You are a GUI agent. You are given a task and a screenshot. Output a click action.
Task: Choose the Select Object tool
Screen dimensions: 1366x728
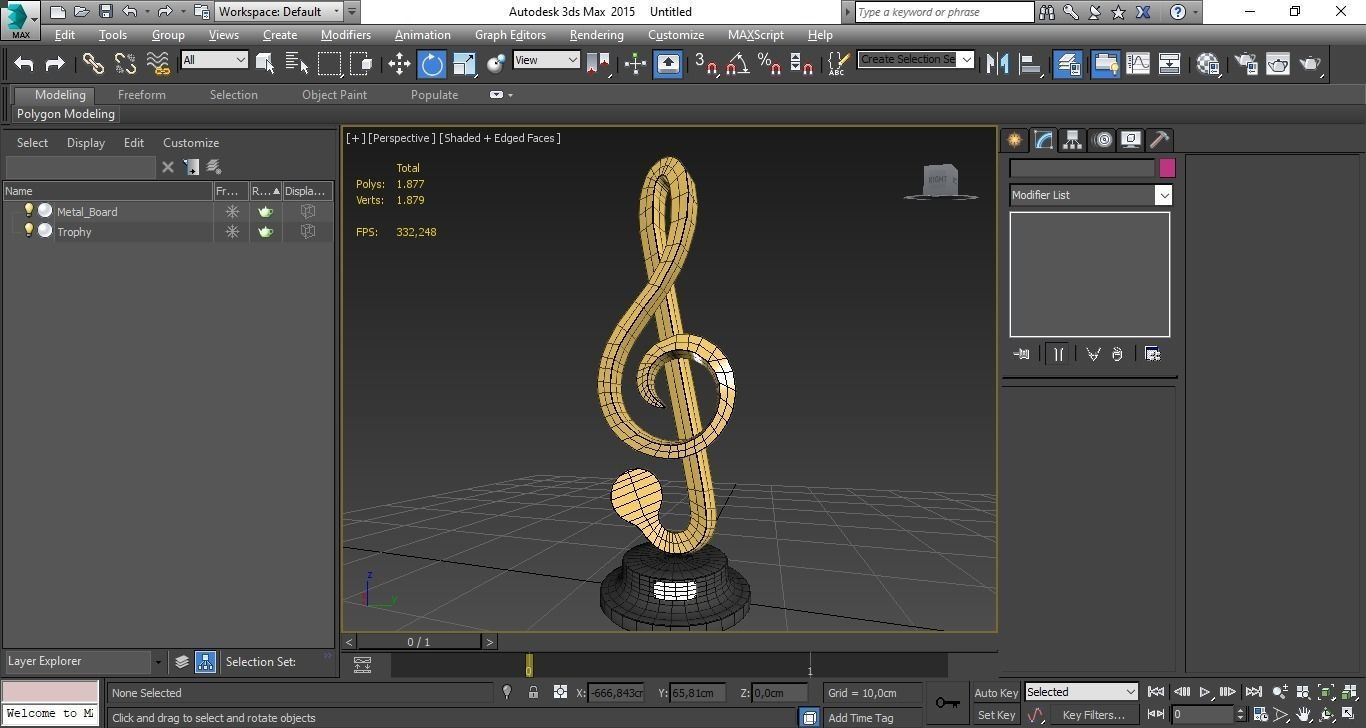pos(265,63)
